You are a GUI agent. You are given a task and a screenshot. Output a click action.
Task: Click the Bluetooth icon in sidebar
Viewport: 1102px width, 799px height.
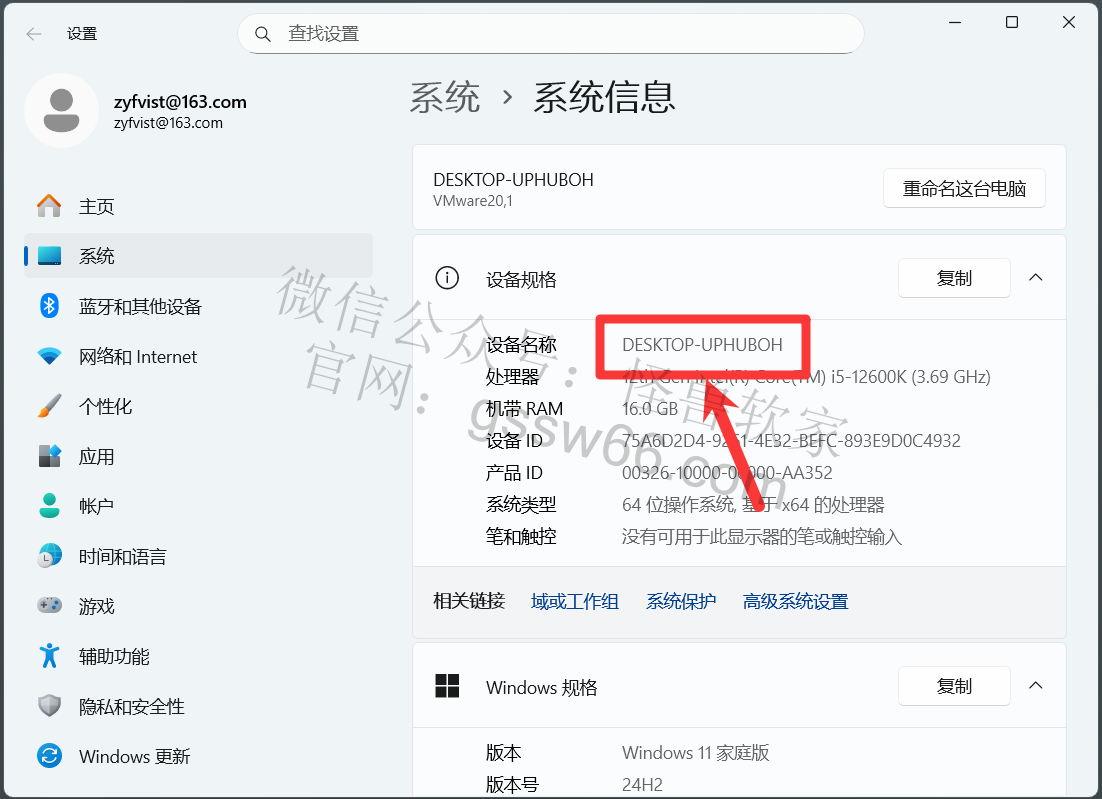49,306
